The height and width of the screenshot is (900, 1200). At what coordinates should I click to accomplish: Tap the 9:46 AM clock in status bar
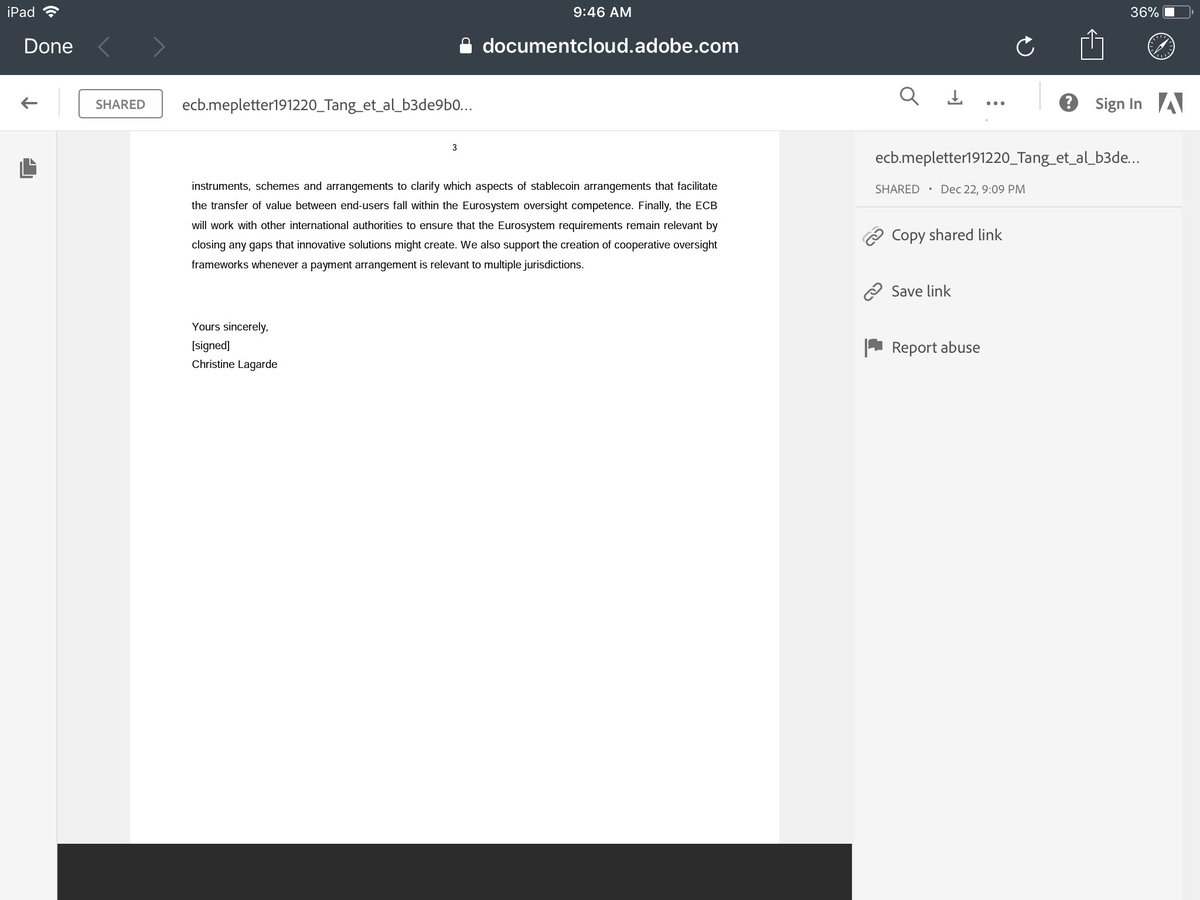click(601, 12)
